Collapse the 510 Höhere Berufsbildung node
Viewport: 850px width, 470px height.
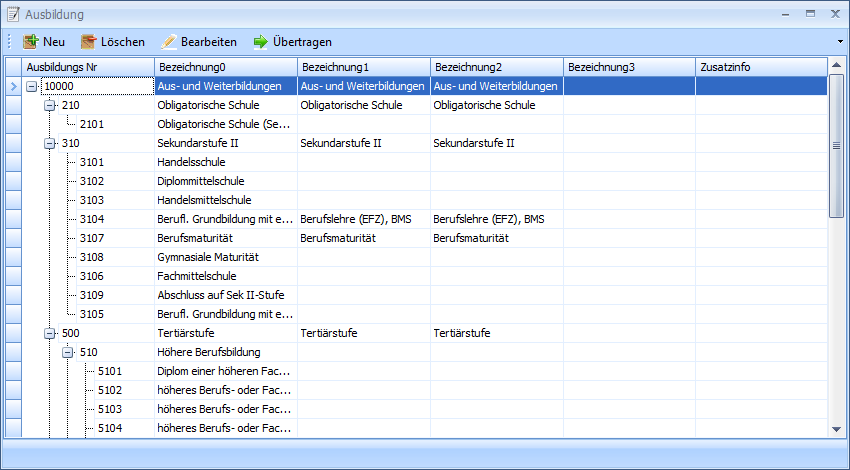(x=68, y=352)
